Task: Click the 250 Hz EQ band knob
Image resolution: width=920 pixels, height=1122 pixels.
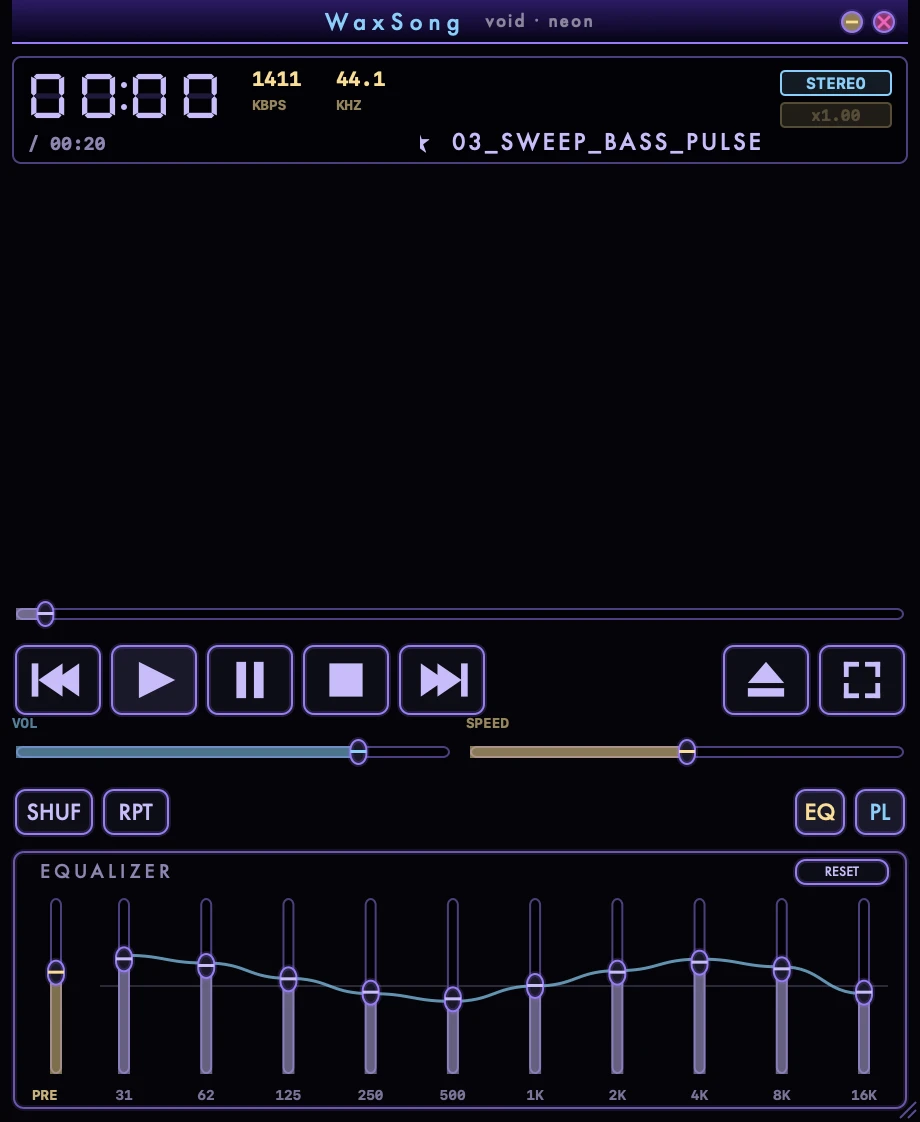Action: point(371,992)
